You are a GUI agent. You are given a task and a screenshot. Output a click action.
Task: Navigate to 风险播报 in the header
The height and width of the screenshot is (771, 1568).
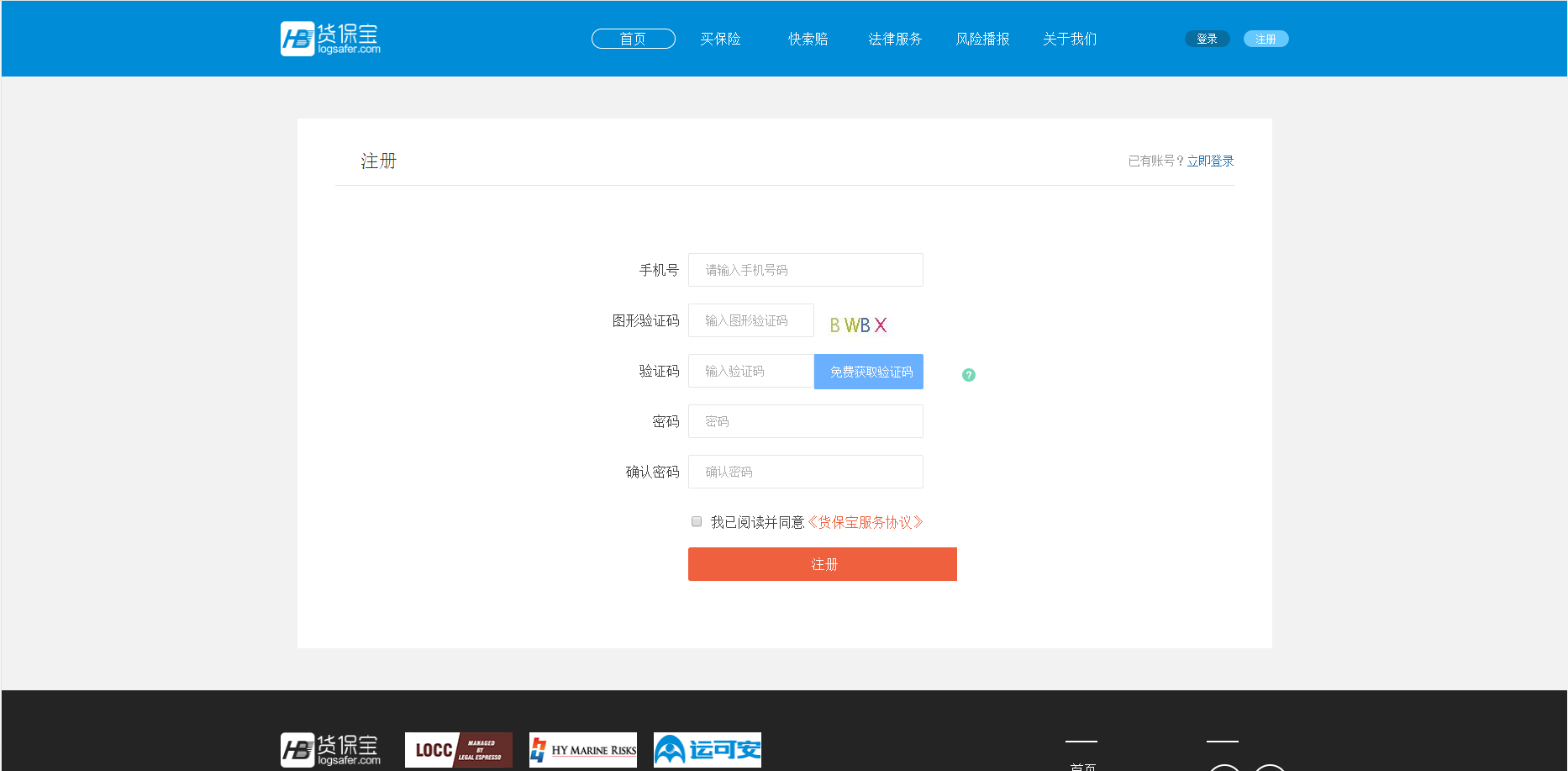pos(982,39)
